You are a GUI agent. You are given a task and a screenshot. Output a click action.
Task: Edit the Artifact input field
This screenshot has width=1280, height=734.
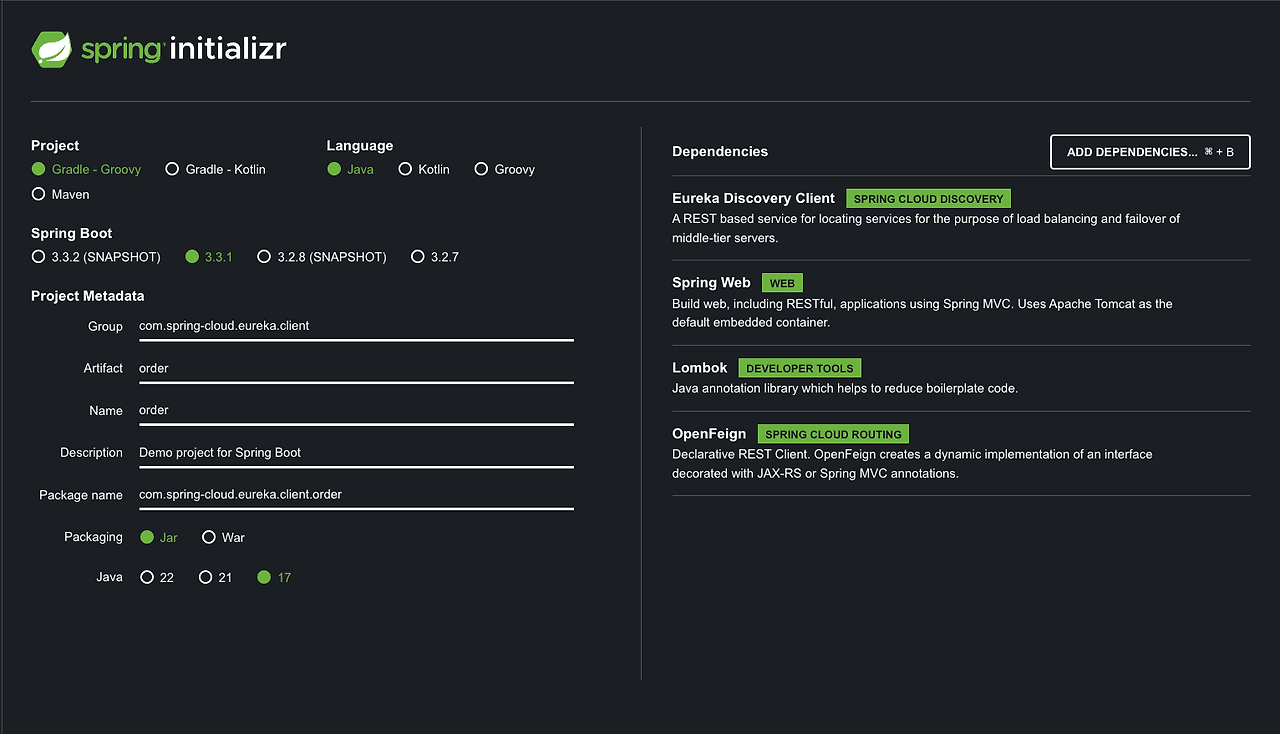(x=356, y=369)
